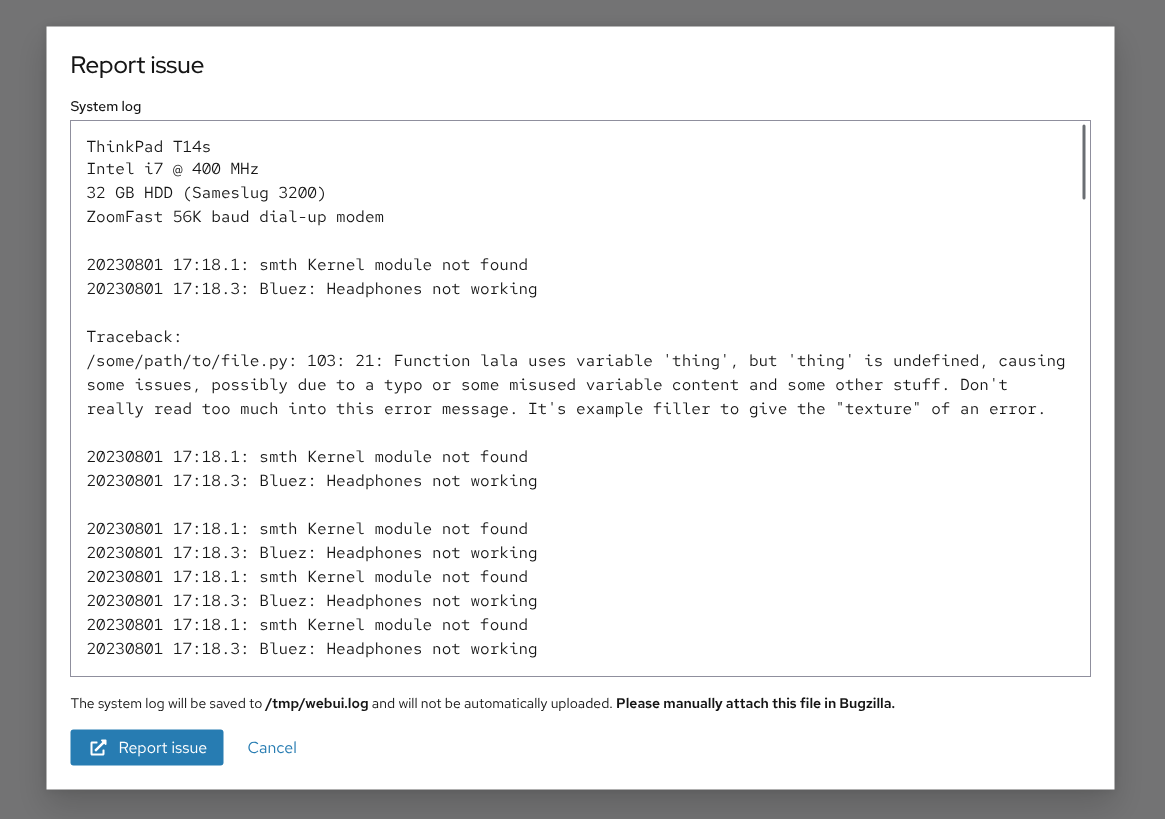Image resolution: width=1165 pixels, height=819 pixels.
Task: Click the "32 GB HDD (Sameslug 3200)" line
Action: [206, 193]
